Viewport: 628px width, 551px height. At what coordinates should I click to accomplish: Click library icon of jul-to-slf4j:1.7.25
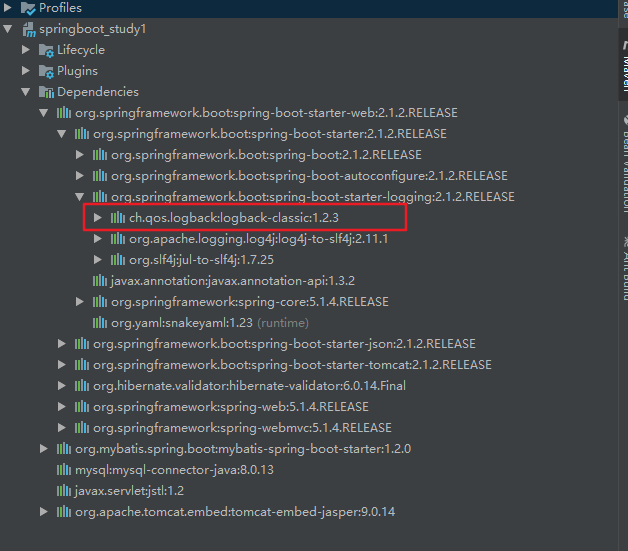coord(118,260)
